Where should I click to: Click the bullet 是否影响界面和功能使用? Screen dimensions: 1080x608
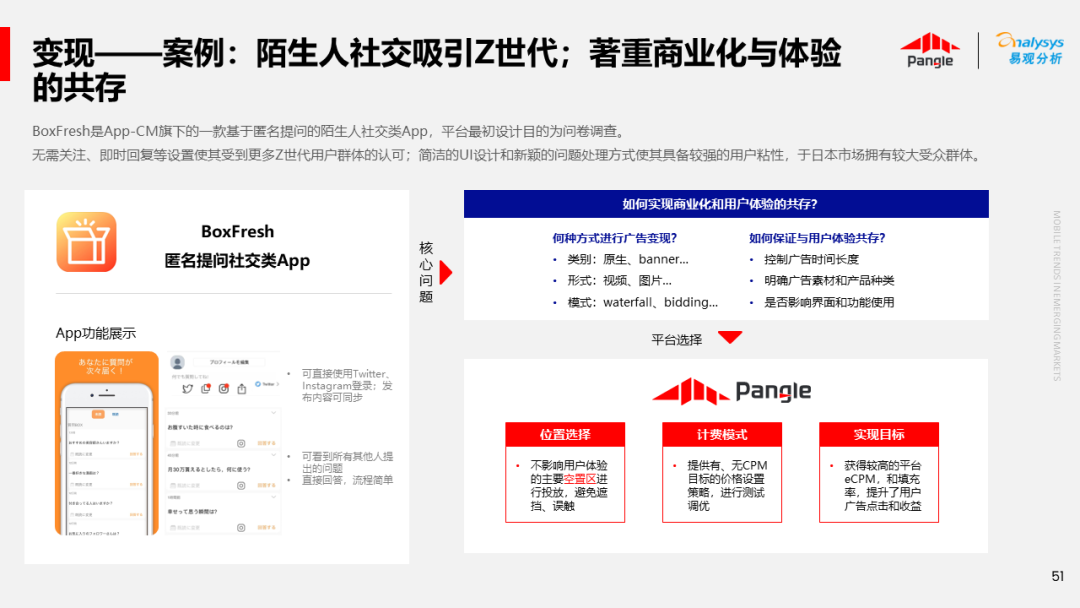[829, 302]
